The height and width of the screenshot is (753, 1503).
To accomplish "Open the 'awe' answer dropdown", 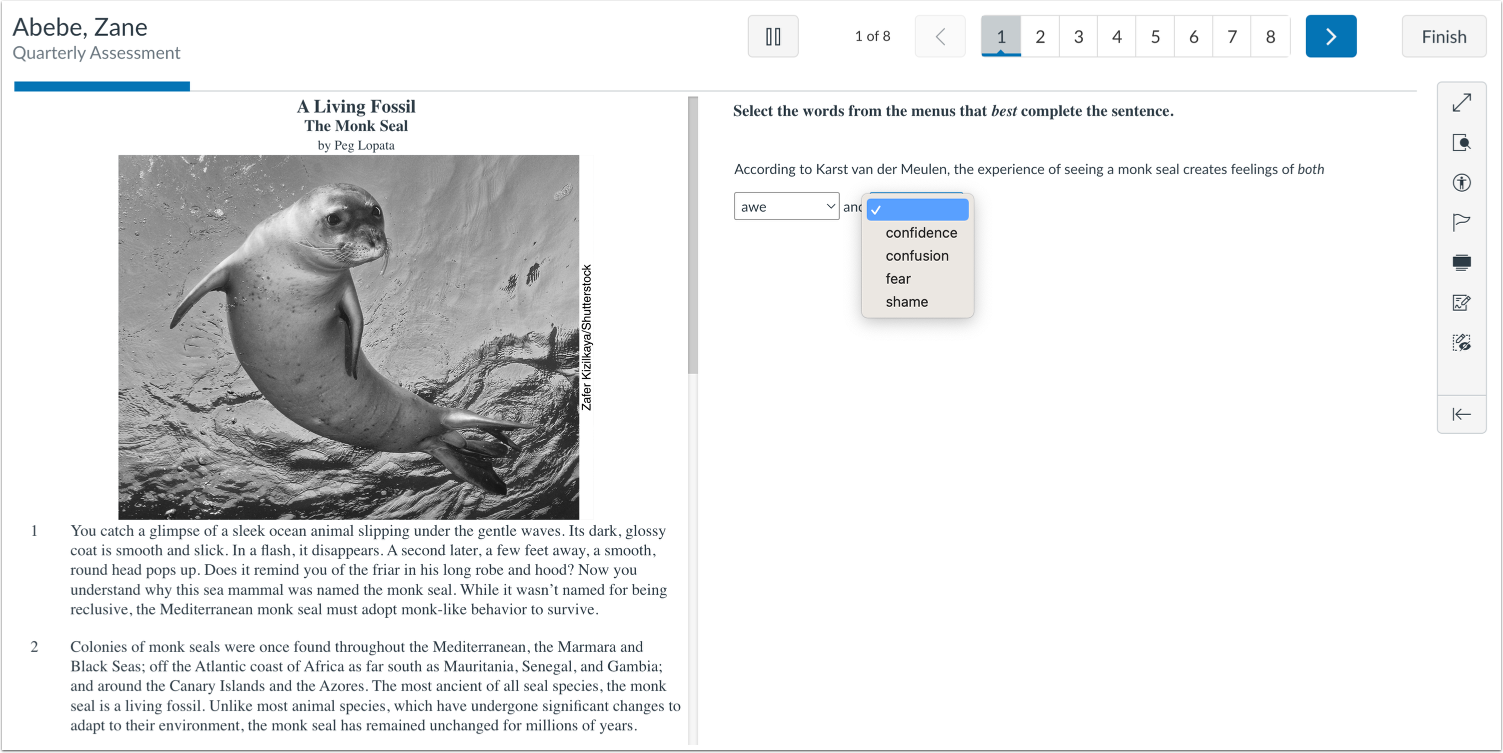I will coord(786,205).
